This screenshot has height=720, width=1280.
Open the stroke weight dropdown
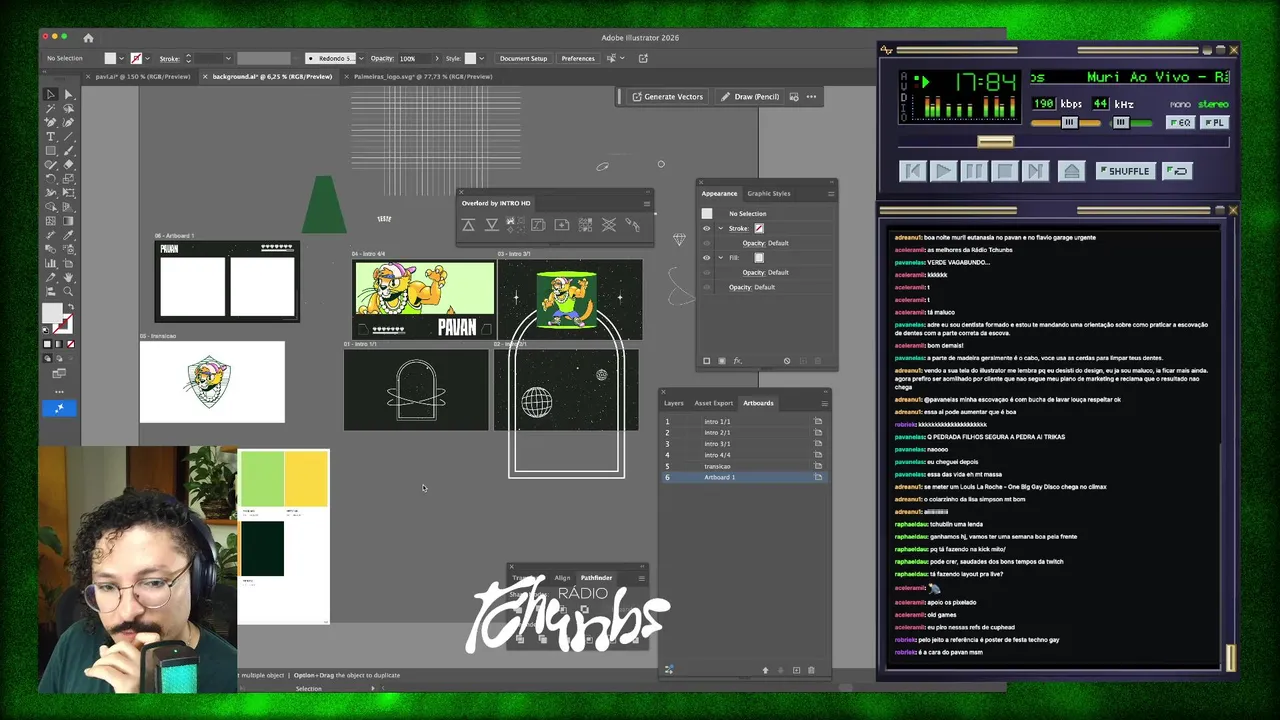pyautogui.click(x=227, y=58)
